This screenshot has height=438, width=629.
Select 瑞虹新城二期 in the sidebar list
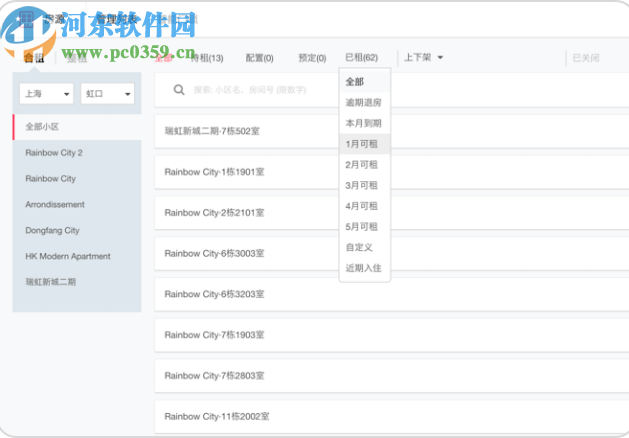(77, 282)
